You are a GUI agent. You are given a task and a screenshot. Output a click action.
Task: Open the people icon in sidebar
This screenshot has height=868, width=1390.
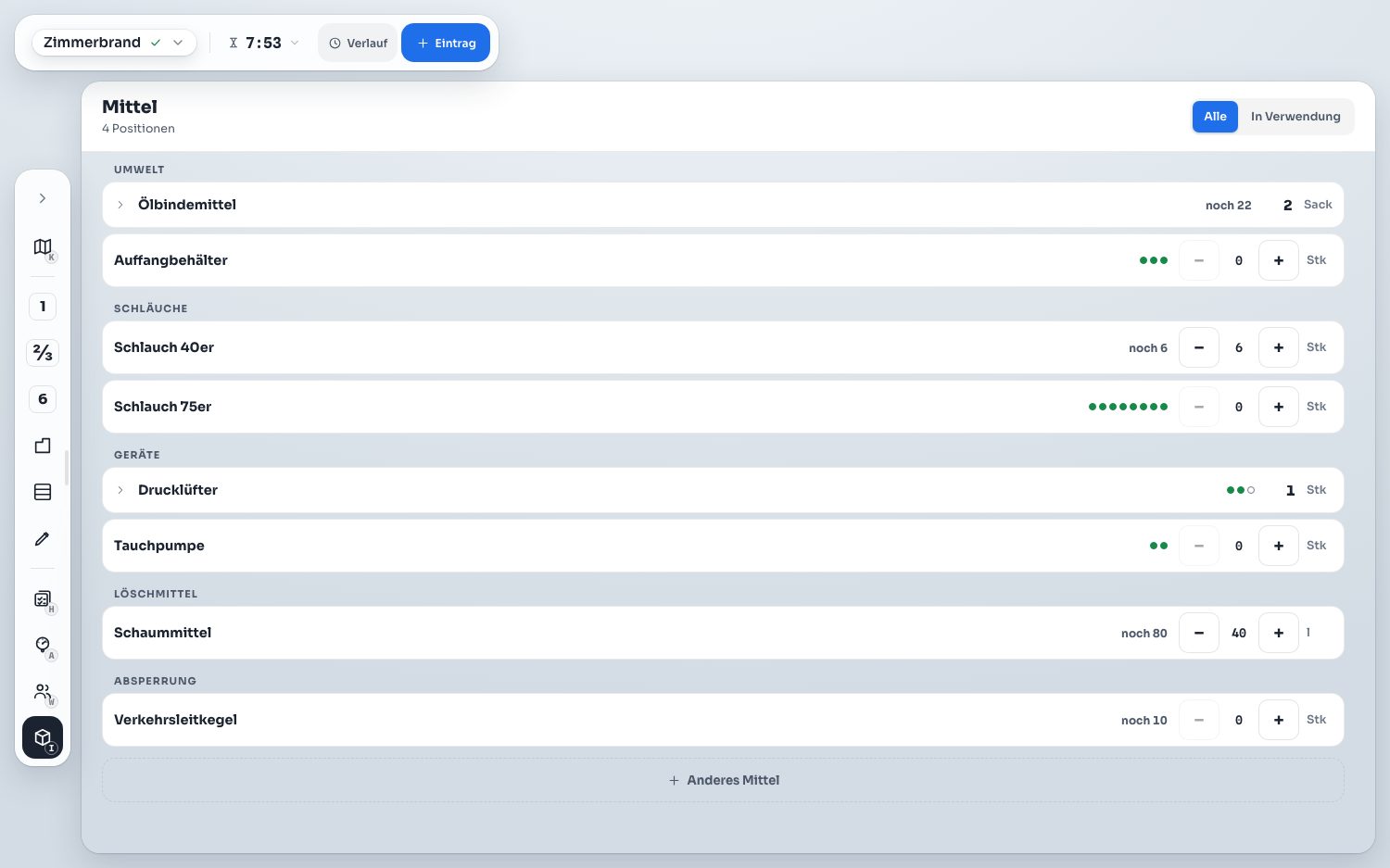coord(43,691)
